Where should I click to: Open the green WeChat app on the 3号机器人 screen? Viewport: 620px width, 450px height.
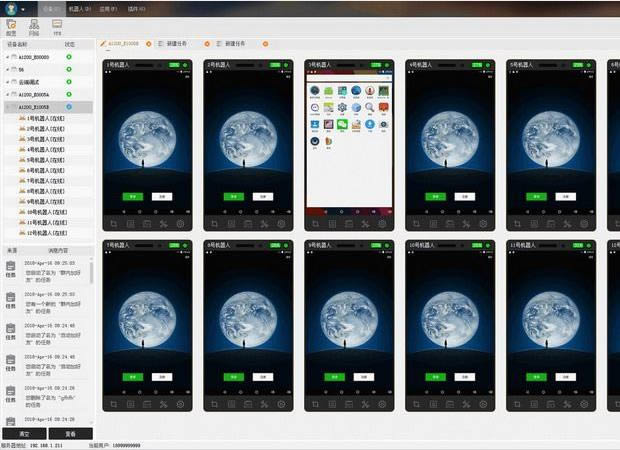[342, 125]
